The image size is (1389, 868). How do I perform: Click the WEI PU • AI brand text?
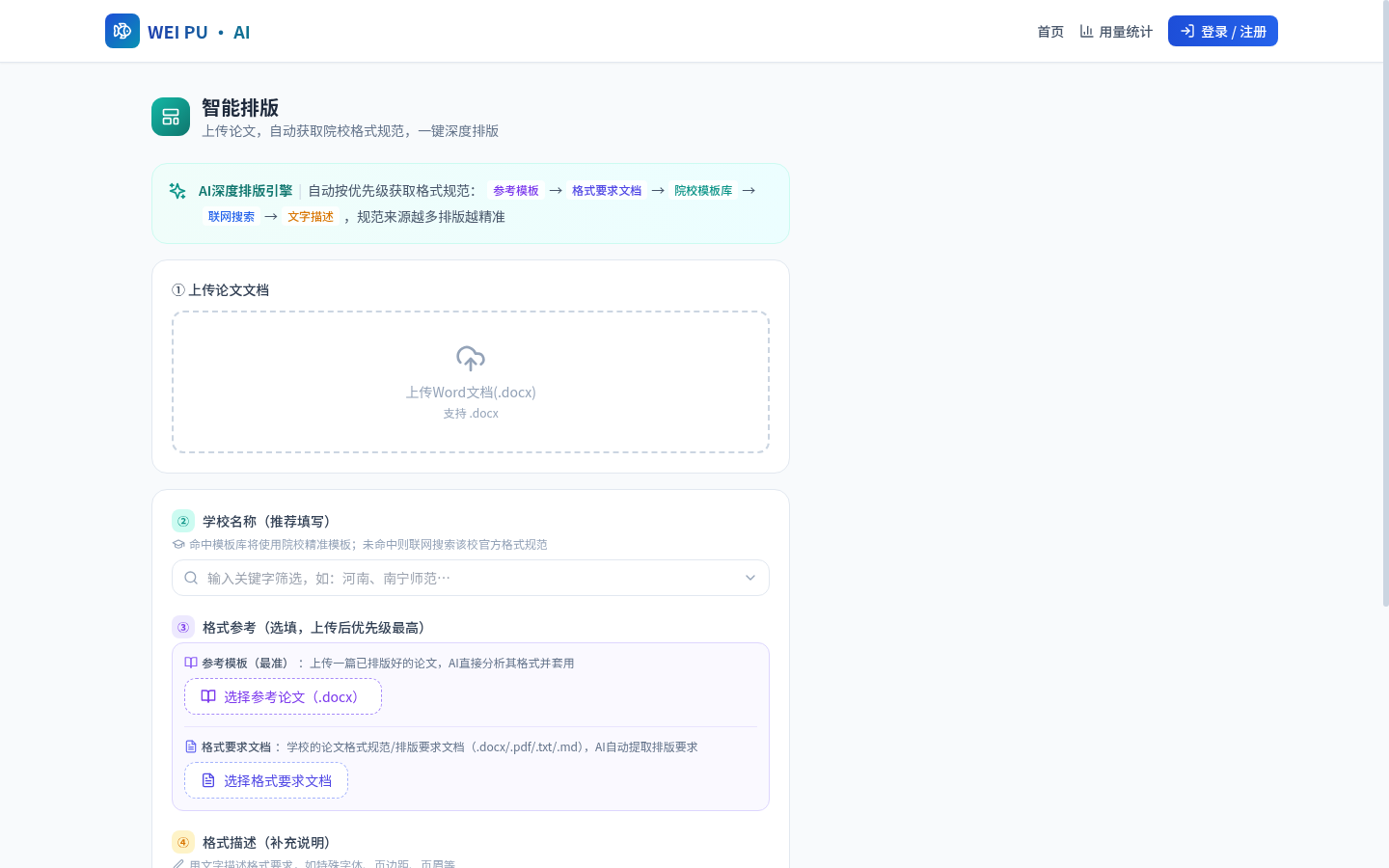[x=199, y=32]
